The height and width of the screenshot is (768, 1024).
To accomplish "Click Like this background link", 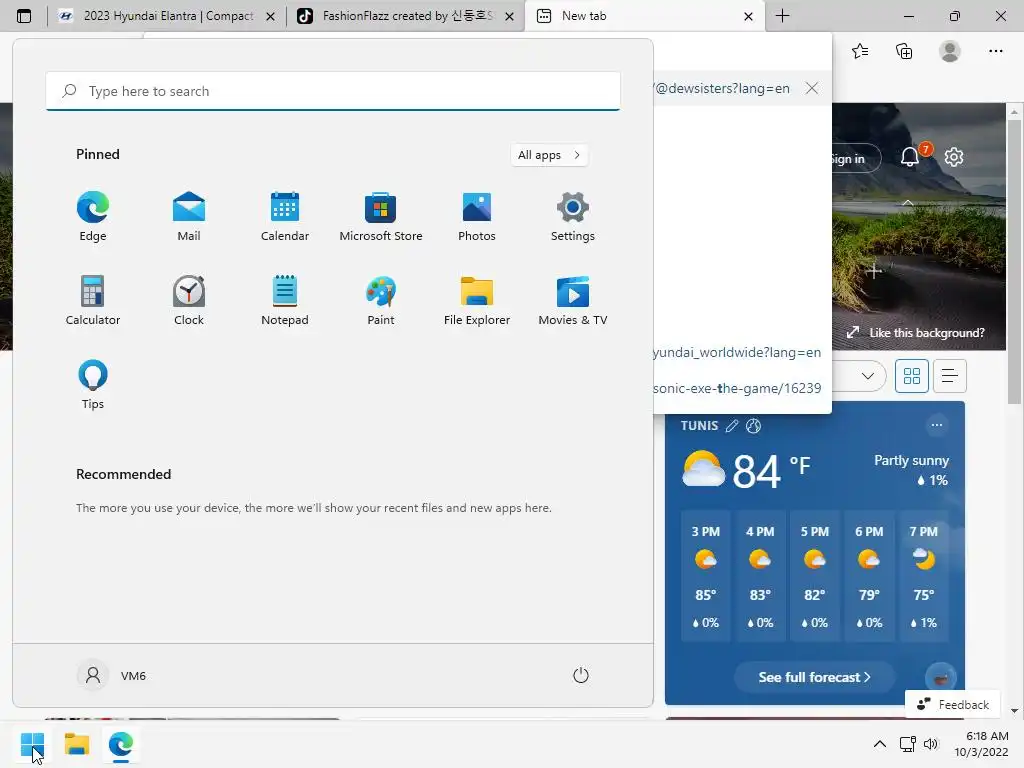I will pyautogui.click(x=915, y=332).
